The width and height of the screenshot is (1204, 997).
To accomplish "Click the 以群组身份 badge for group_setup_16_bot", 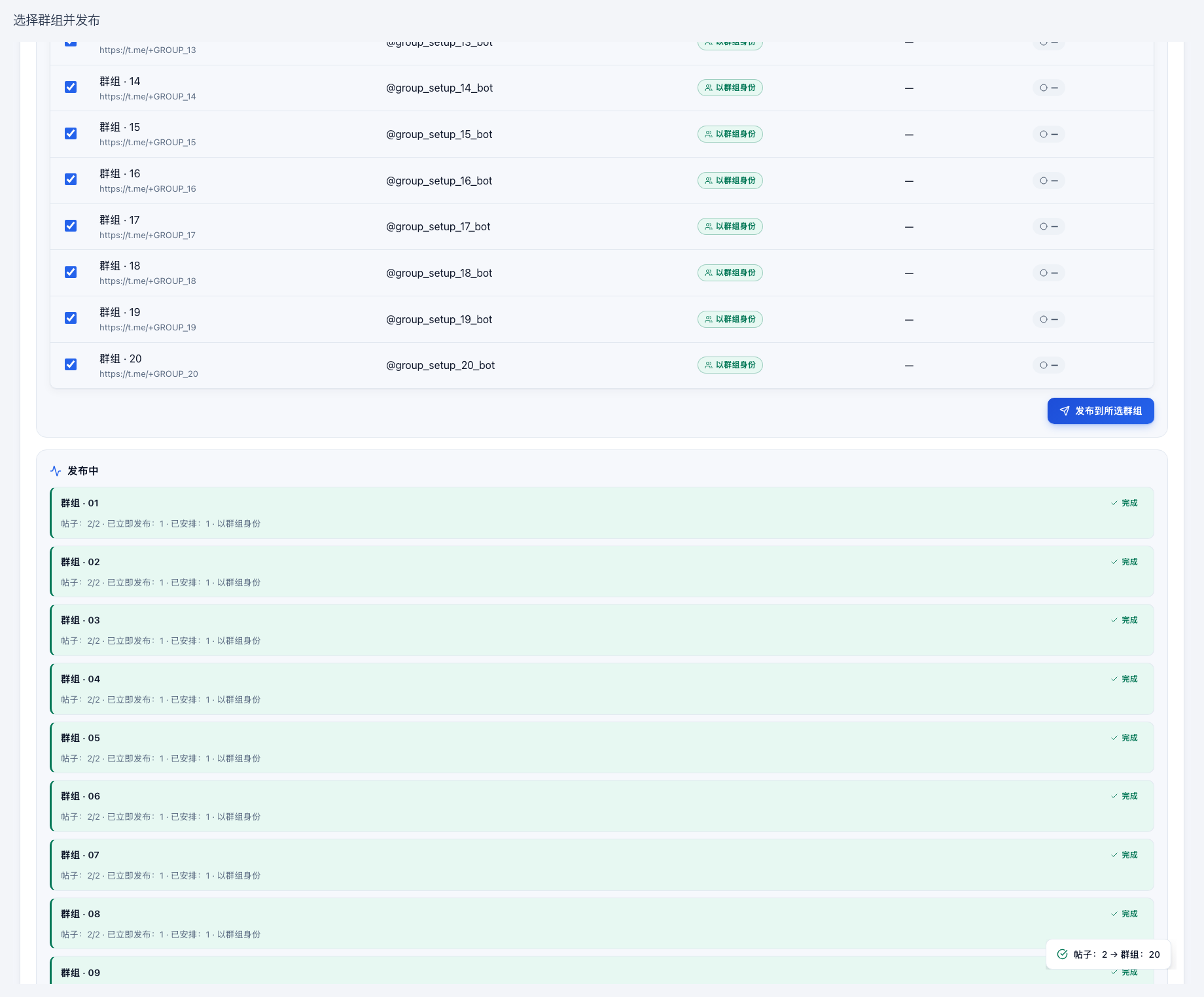I will pos(730,181).
